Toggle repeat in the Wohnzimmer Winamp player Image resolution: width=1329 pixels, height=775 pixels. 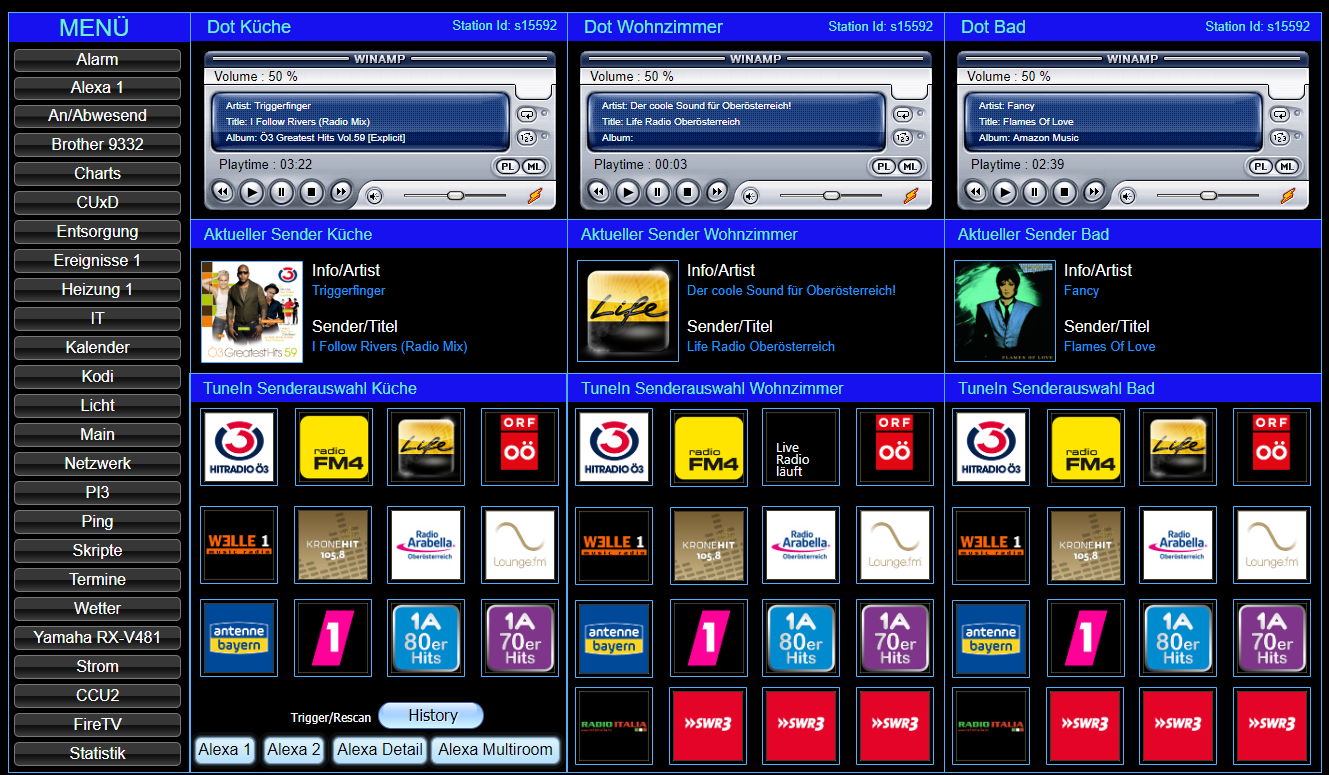902,114
